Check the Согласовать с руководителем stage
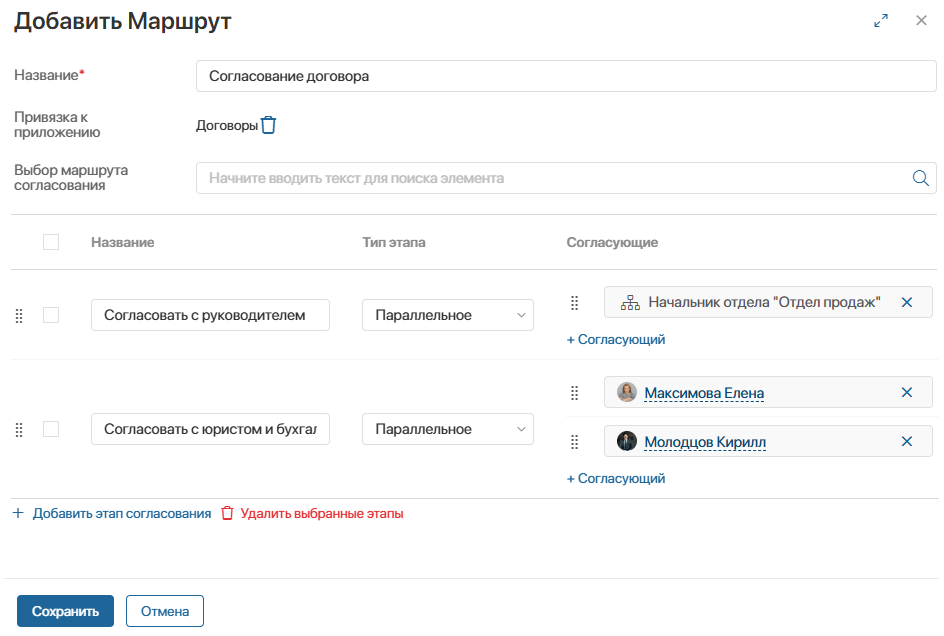Viewport: 944px width, 636px height. [51, 315]
